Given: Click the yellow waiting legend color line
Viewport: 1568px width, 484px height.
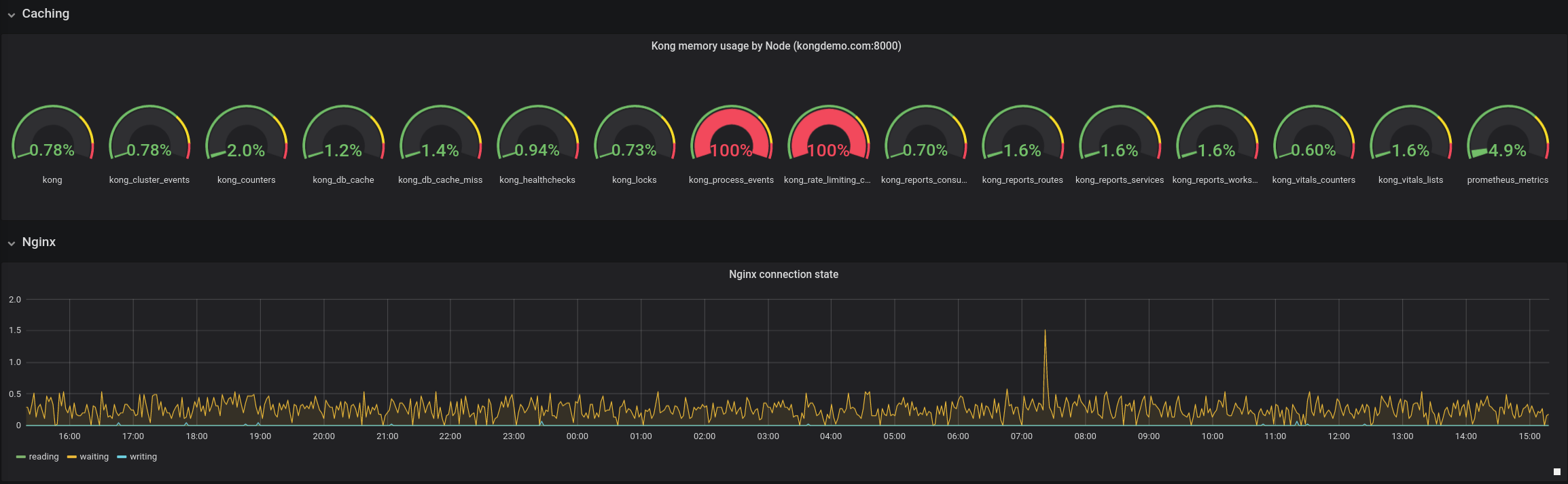Looking at the screenshot, I should pos(72,457).
